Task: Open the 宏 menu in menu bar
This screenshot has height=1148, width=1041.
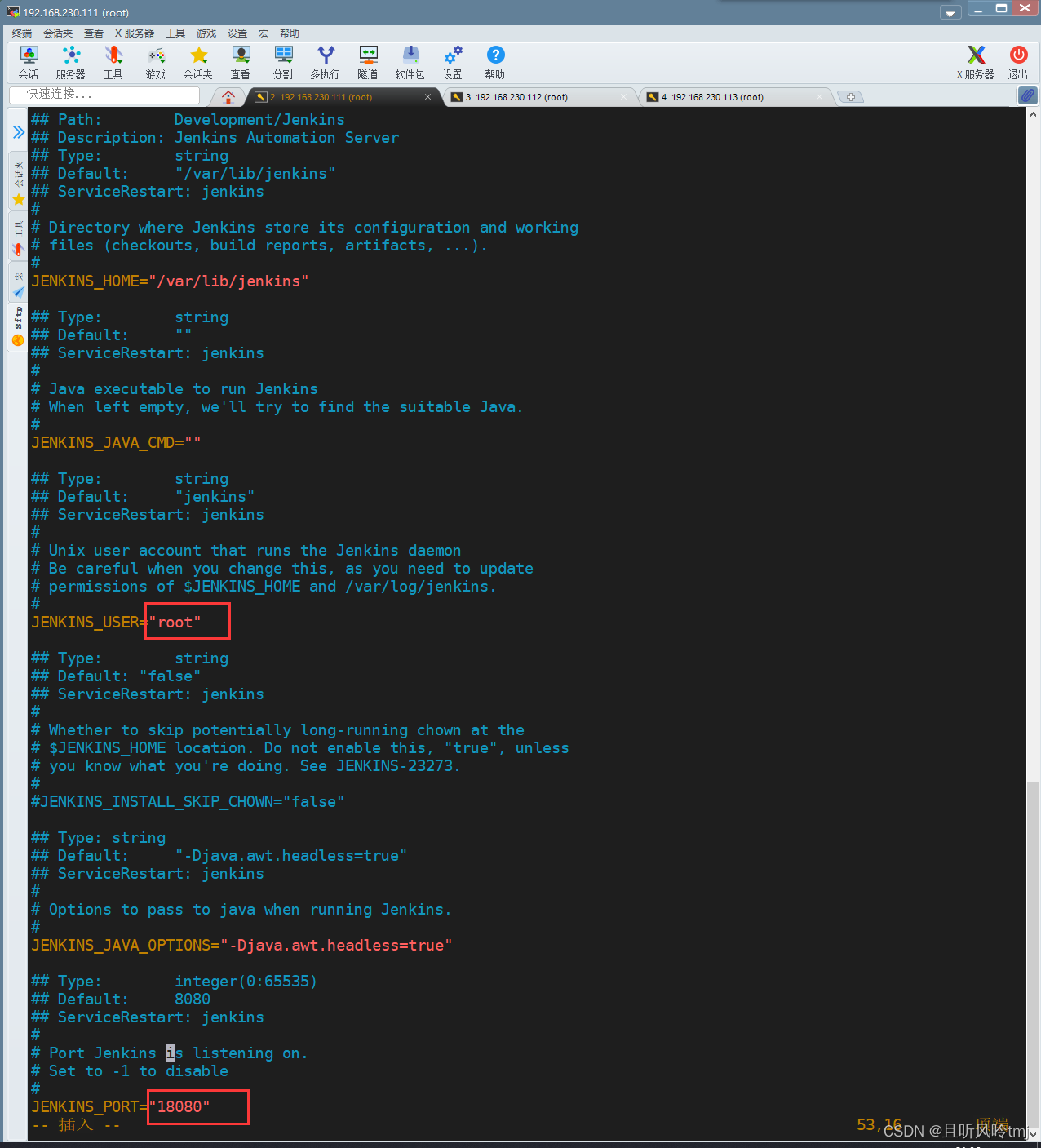Action: [x=264, y=33]
